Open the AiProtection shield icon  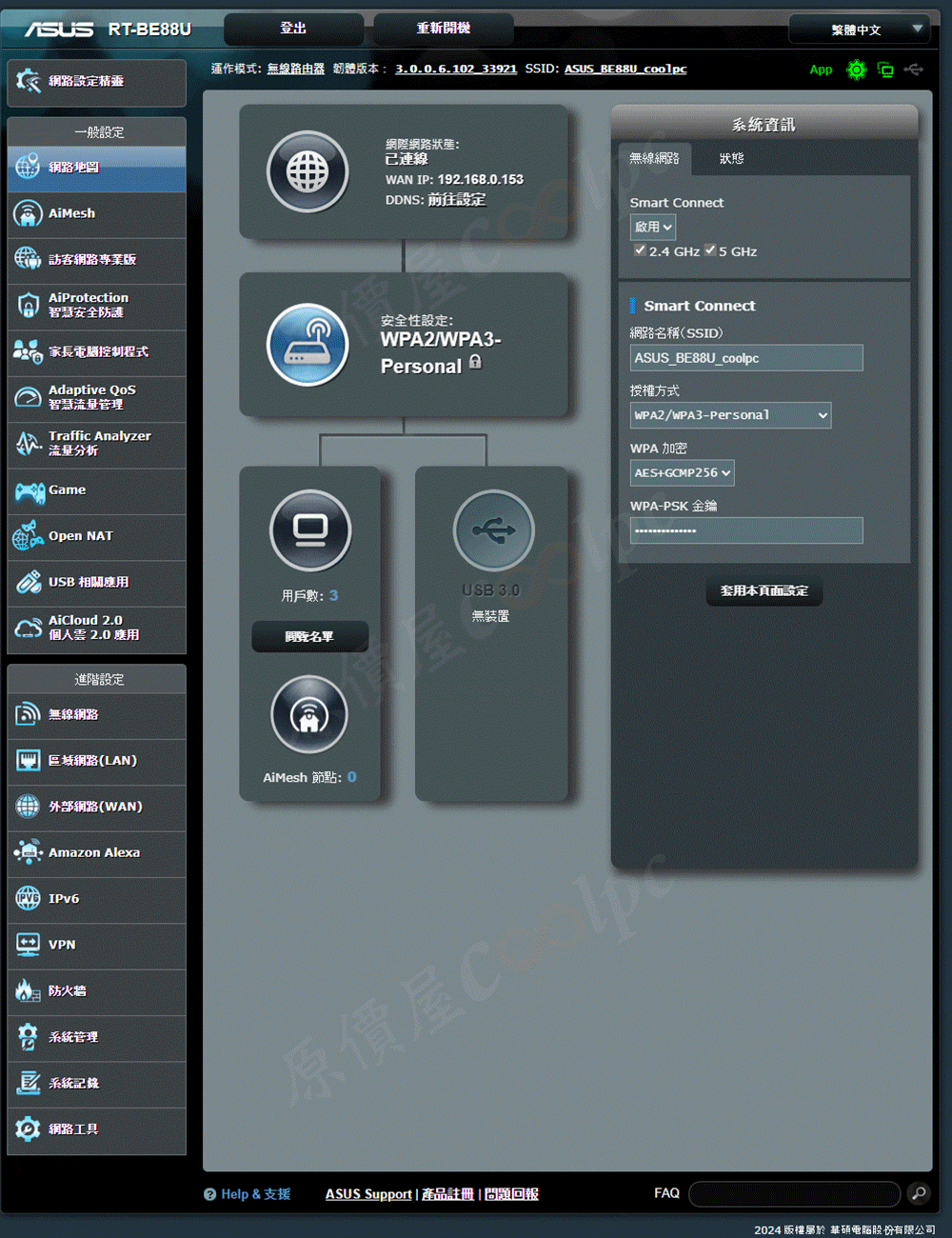(28, 306)
